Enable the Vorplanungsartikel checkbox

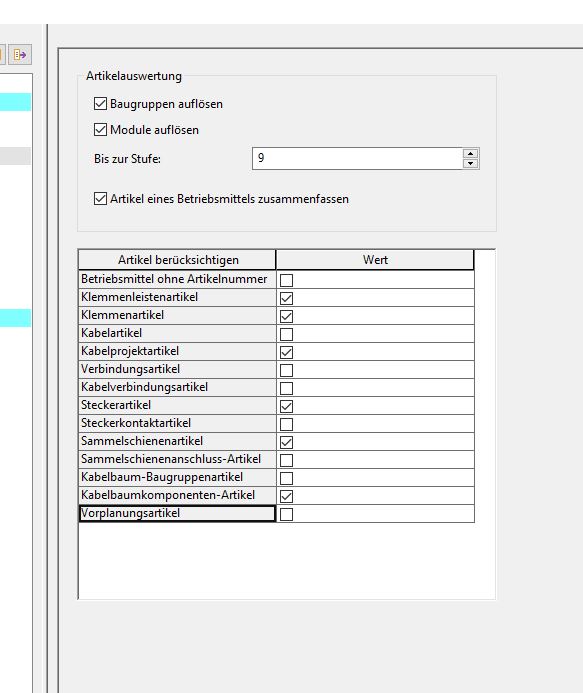pyautogui.click(x=286, y=514)
